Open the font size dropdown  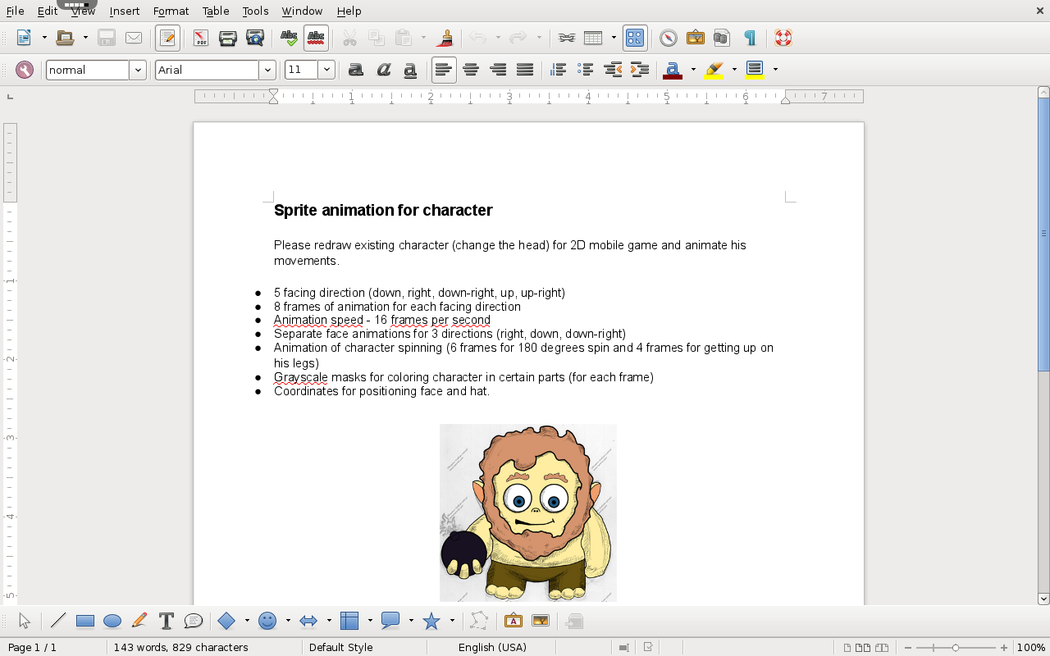(326, 70)
